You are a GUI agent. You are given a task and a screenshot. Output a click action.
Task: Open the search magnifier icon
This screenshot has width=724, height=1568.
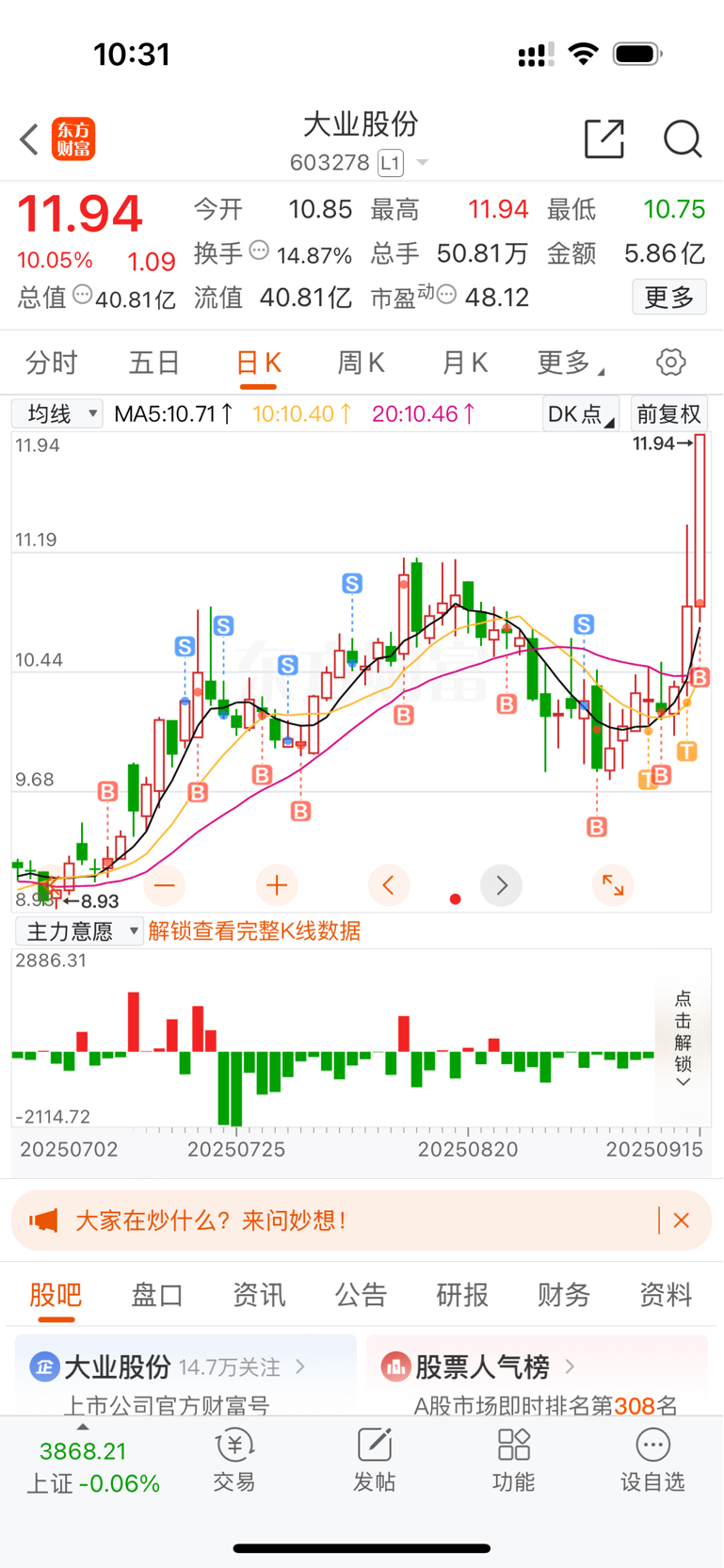[683, 139]
